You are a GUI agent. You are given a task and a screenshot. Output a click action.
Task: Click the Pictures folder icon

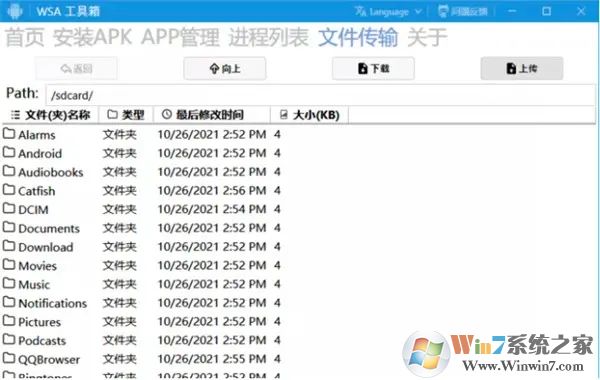point(9,321)
